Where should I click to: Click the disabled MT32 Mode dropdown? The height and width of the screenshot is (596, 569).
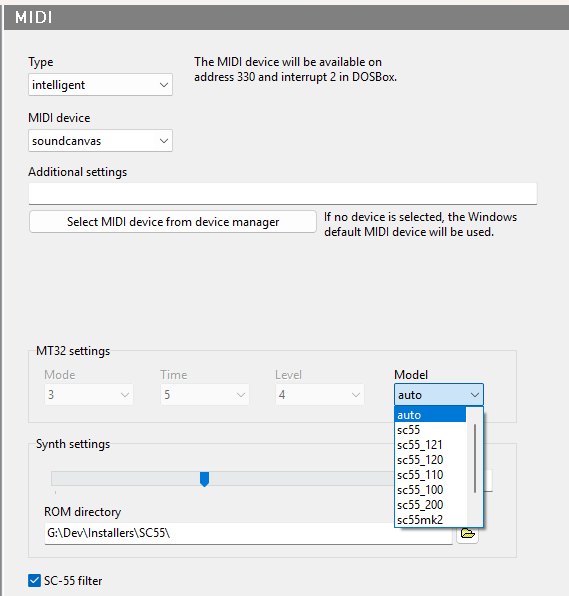click(89, 395)
